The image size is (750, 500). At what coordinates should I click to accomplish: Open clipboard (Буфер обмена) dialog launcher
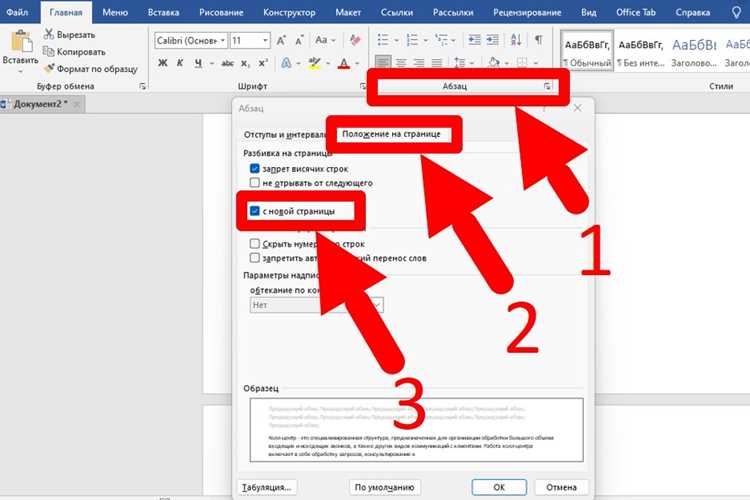tap(143, 86)
